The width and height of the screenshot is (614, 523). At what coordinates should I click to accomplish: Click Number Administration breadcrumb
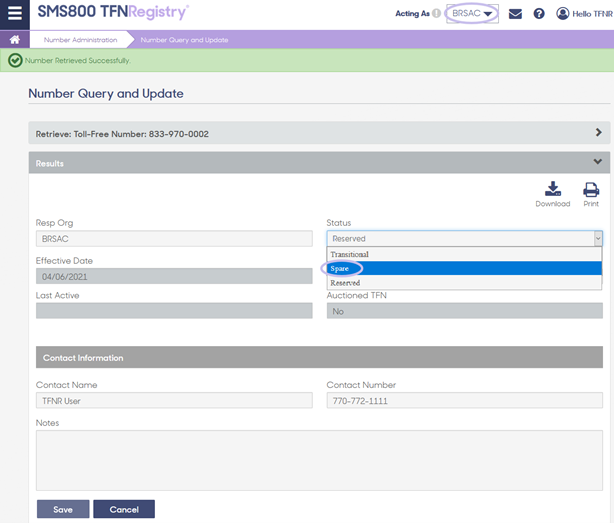click(x=80, y=40)
